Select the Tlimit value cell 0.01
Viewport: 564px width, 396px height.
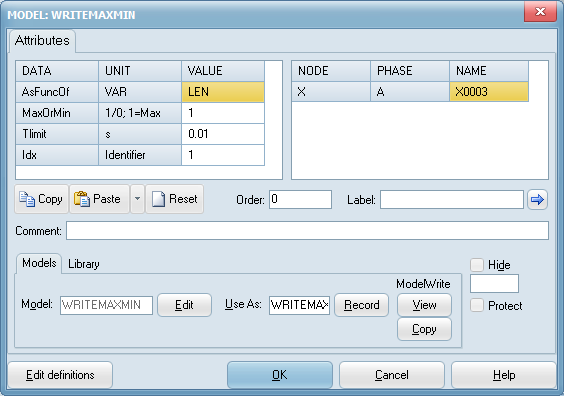(x=223, y=134)
